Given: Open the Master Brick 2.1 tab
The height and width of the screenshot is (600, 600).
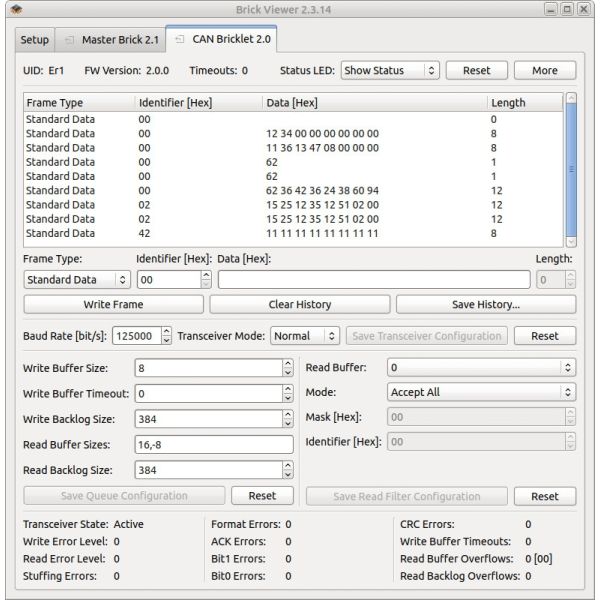Looking at the screenshot, I should (111, 39).
